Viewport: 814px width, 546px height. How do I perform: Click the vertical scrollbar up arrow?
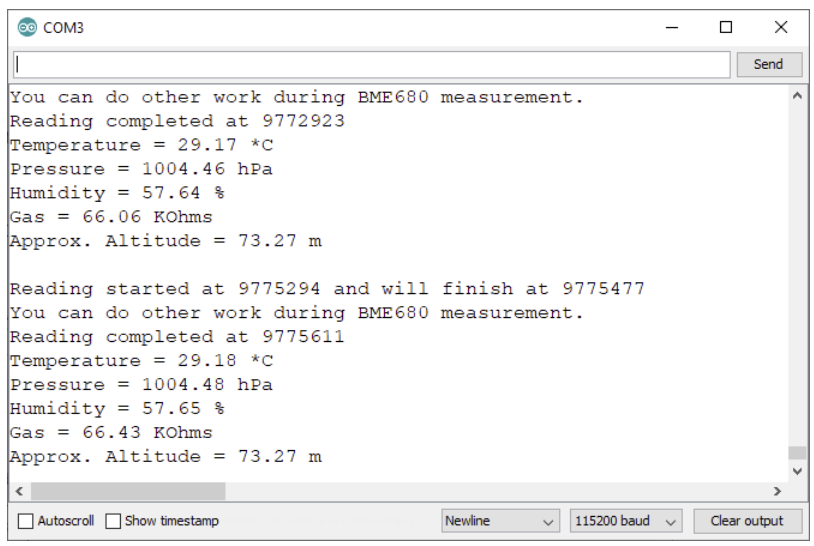[x=796, y=97]
